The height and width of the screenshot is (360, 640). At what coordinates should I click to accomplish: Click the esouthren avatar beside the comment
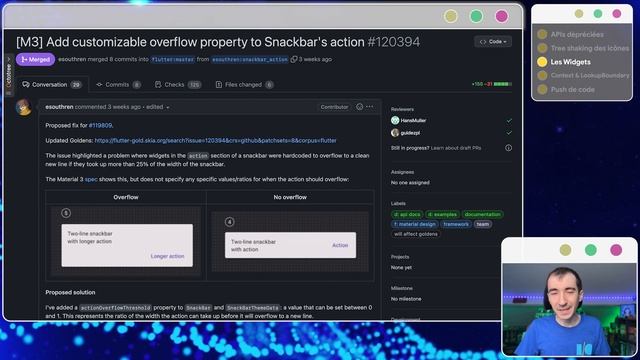tap(24, 107)
